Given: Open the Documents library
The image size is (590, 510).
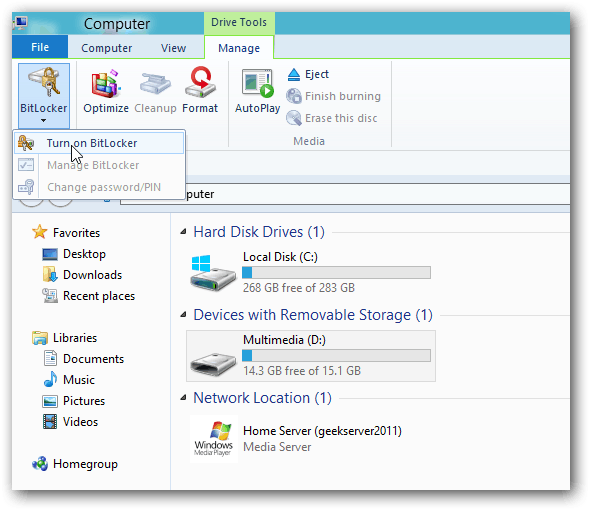Looking at the screenshot, I should [x=93, y=359].
